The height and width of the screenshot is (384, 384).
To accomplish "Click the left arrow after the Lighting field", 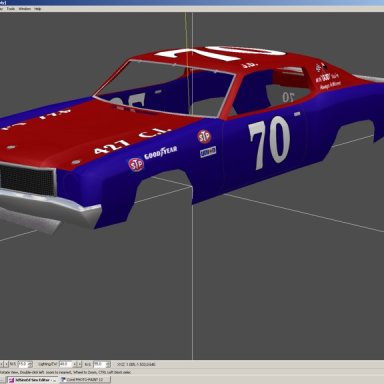I will [75, 364].
